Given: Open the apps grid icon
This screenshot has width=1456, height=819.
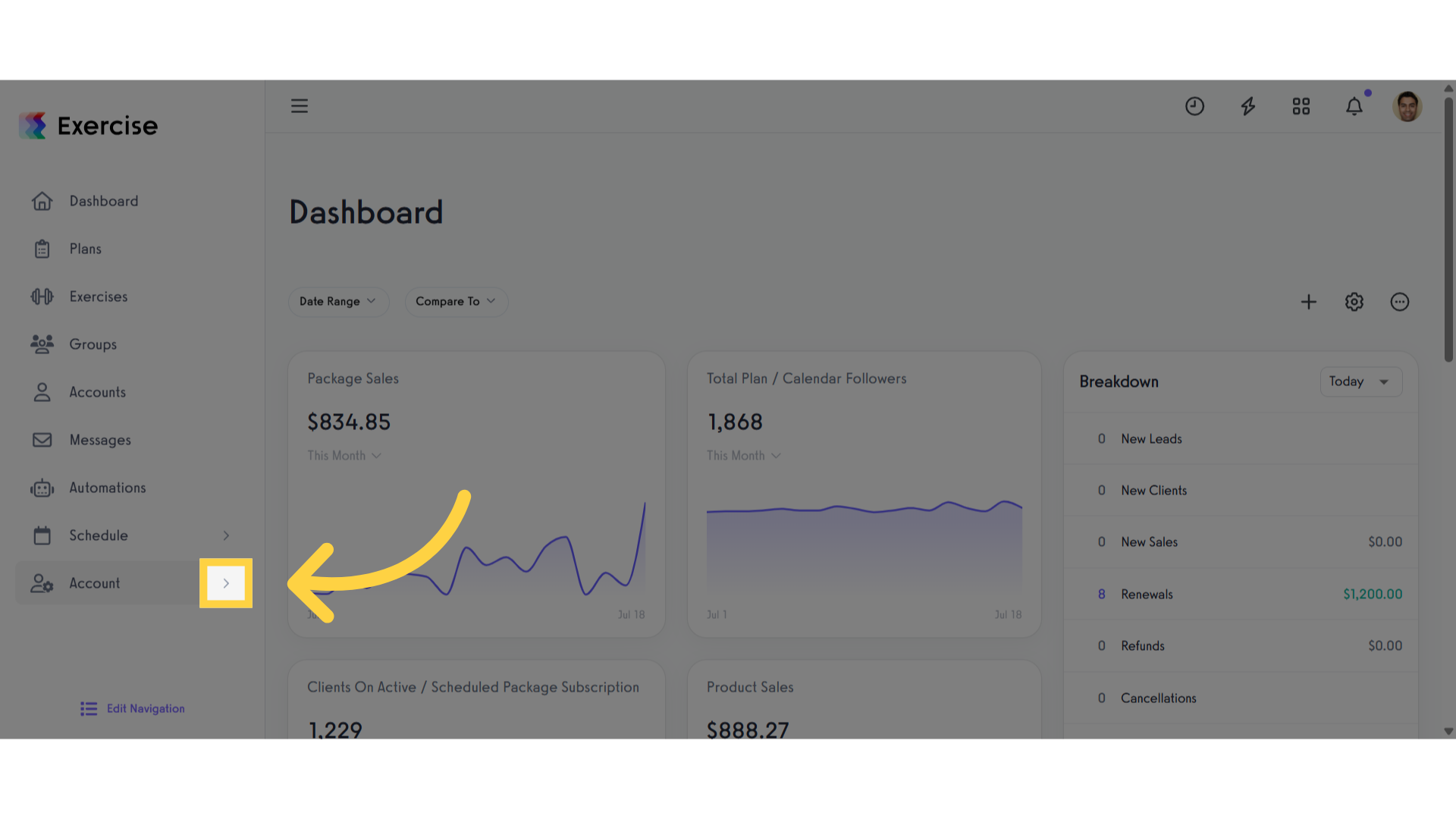Looking at the screenshot, I should click(1301, 106).
